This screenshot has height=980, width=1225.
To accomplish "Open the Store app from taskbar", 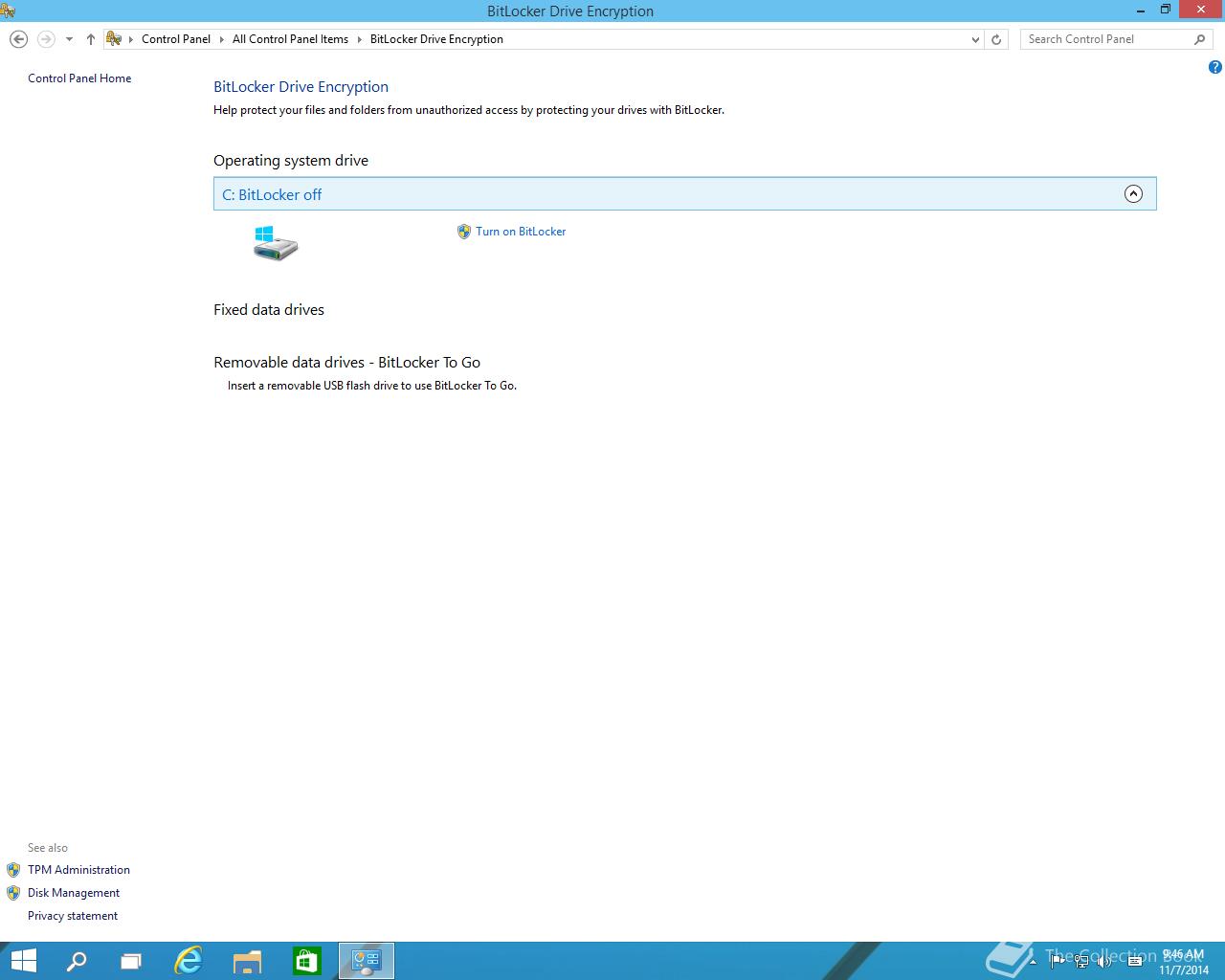I will 307,961.
